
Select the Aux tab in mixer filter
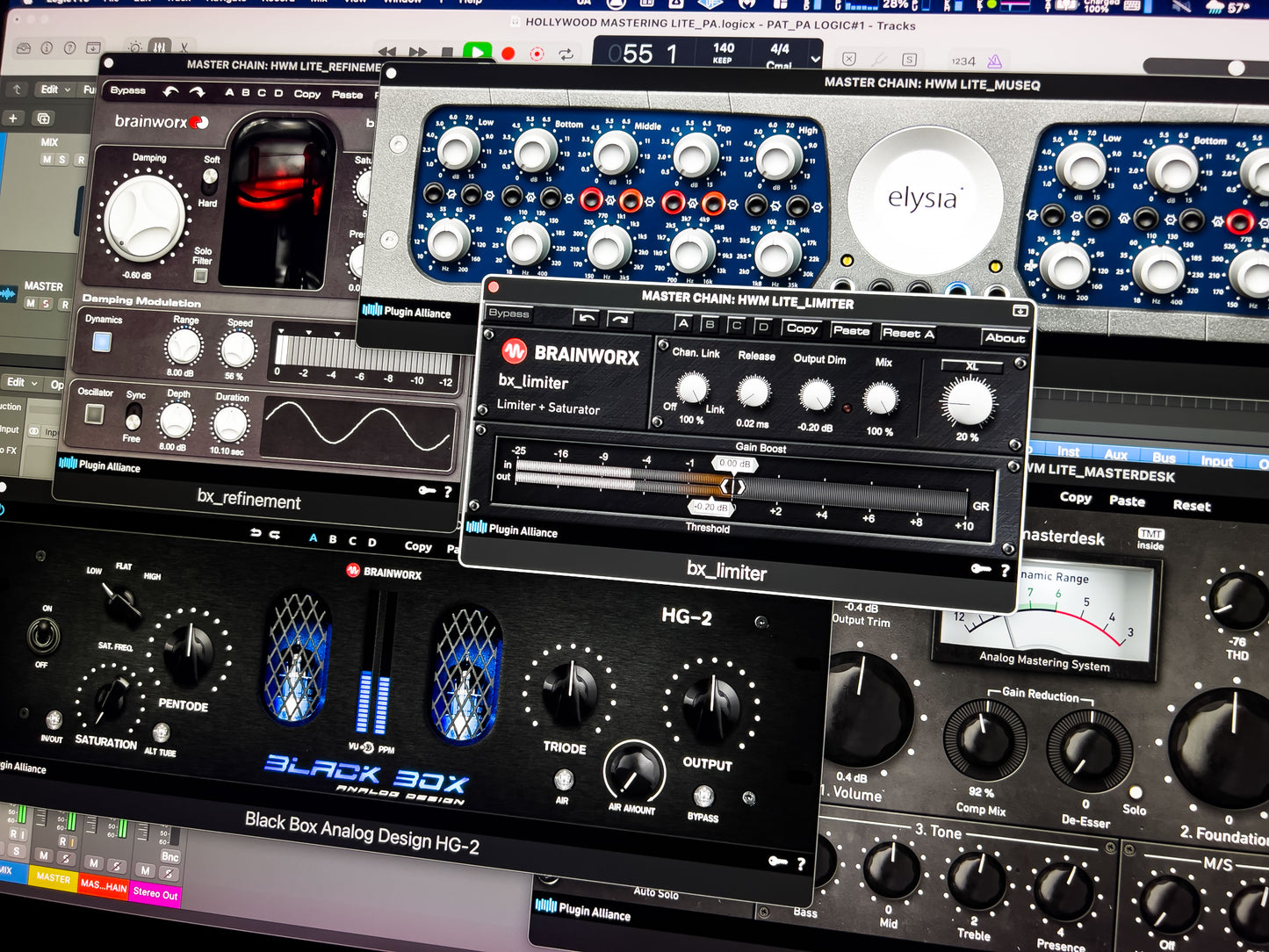point(1116,455)
